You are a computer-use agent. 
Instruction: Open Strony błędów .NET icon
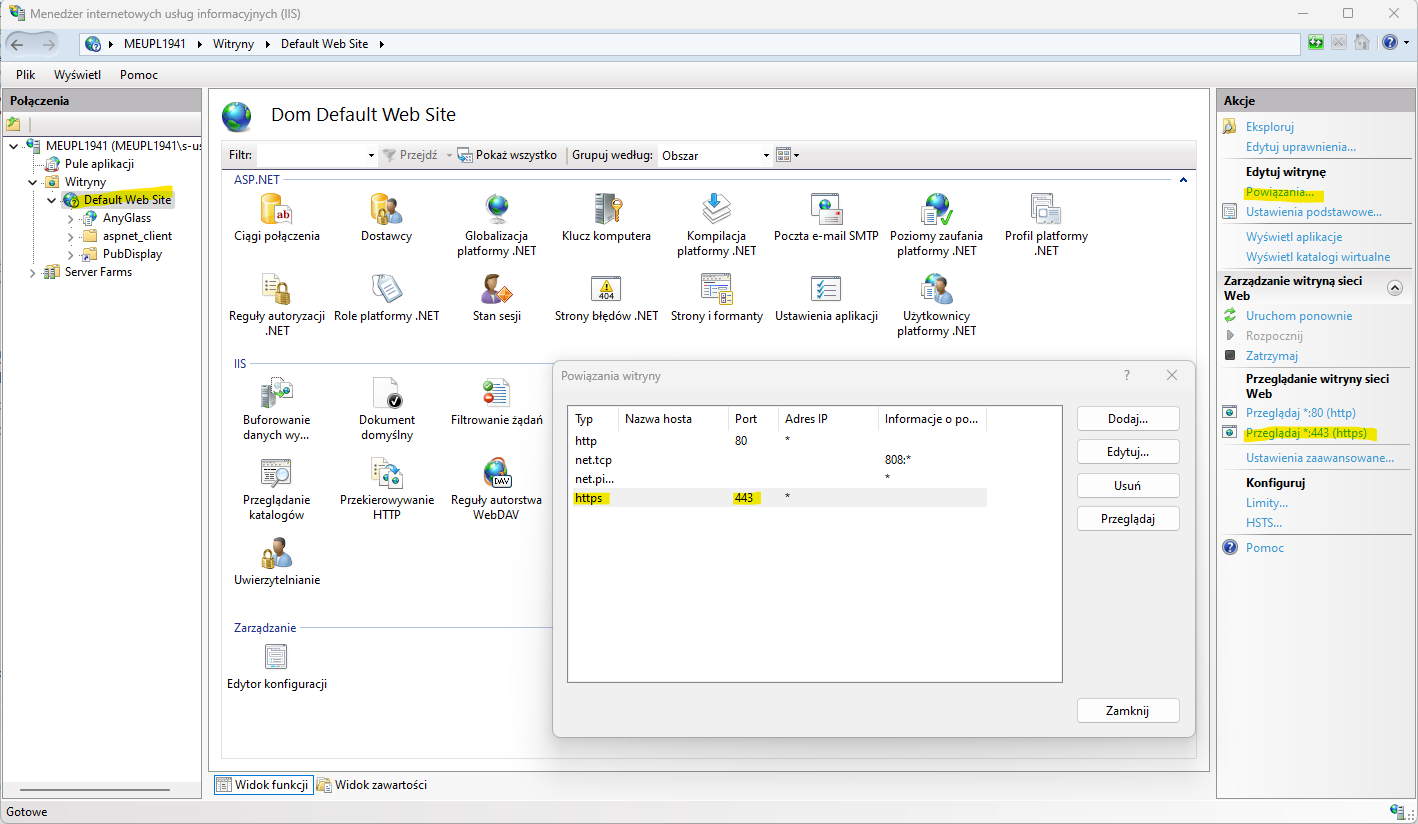(x=606, y=291)
